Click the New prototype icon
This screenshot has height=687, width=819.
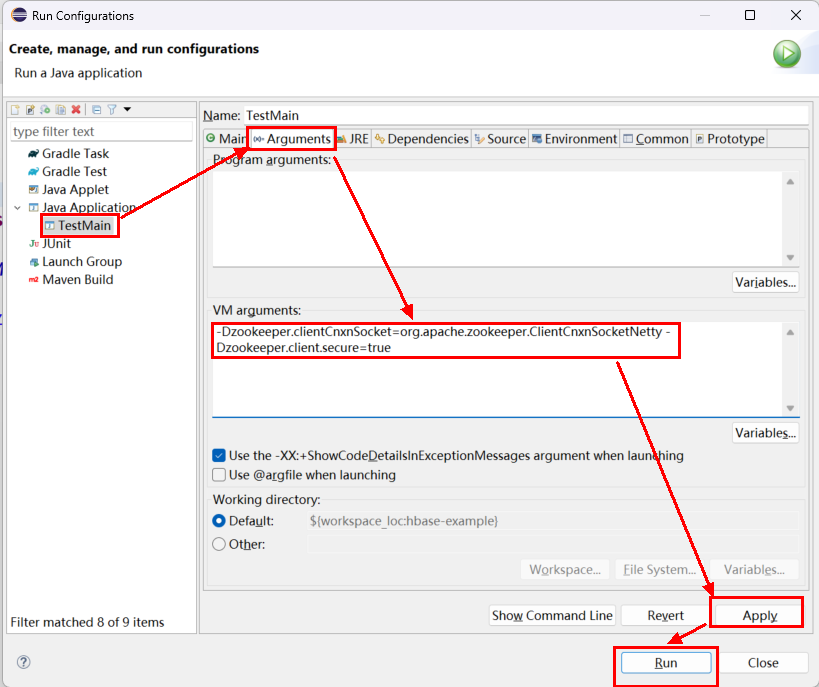(30, 109)
